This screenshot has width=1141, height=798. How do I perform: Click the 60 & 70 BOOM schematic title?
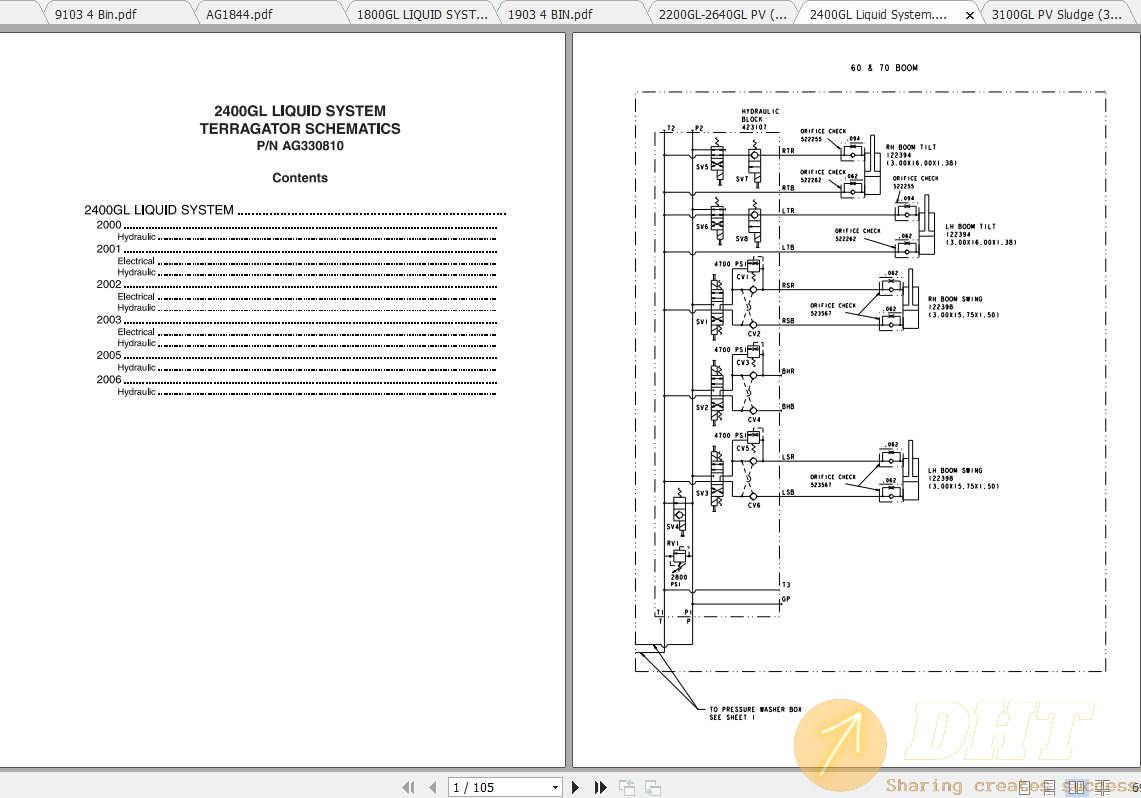pyautogui.click(x=884, y=68)
